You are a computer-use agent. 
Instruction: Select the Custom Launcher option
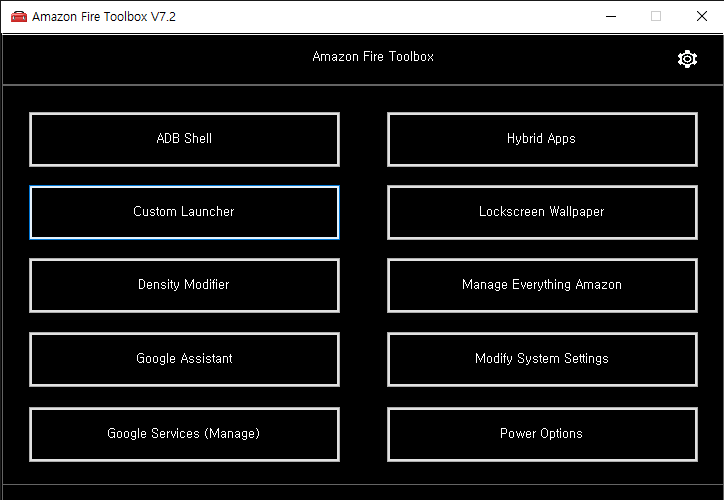point(184,212)
